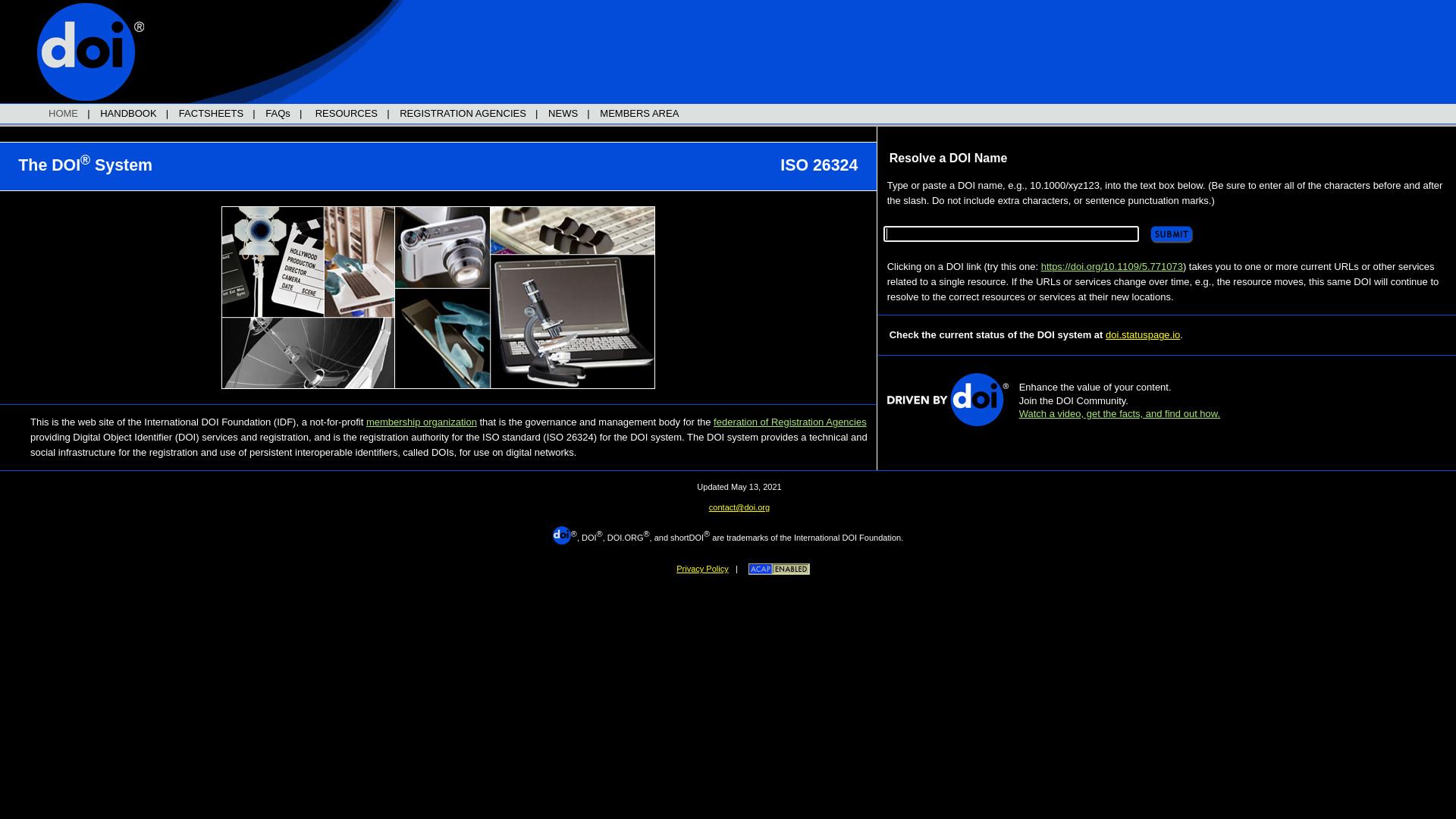Screen dimensions: 1456x819
Task: Click the ACAP Enabled badge
Action: click(x=779, y=570)
